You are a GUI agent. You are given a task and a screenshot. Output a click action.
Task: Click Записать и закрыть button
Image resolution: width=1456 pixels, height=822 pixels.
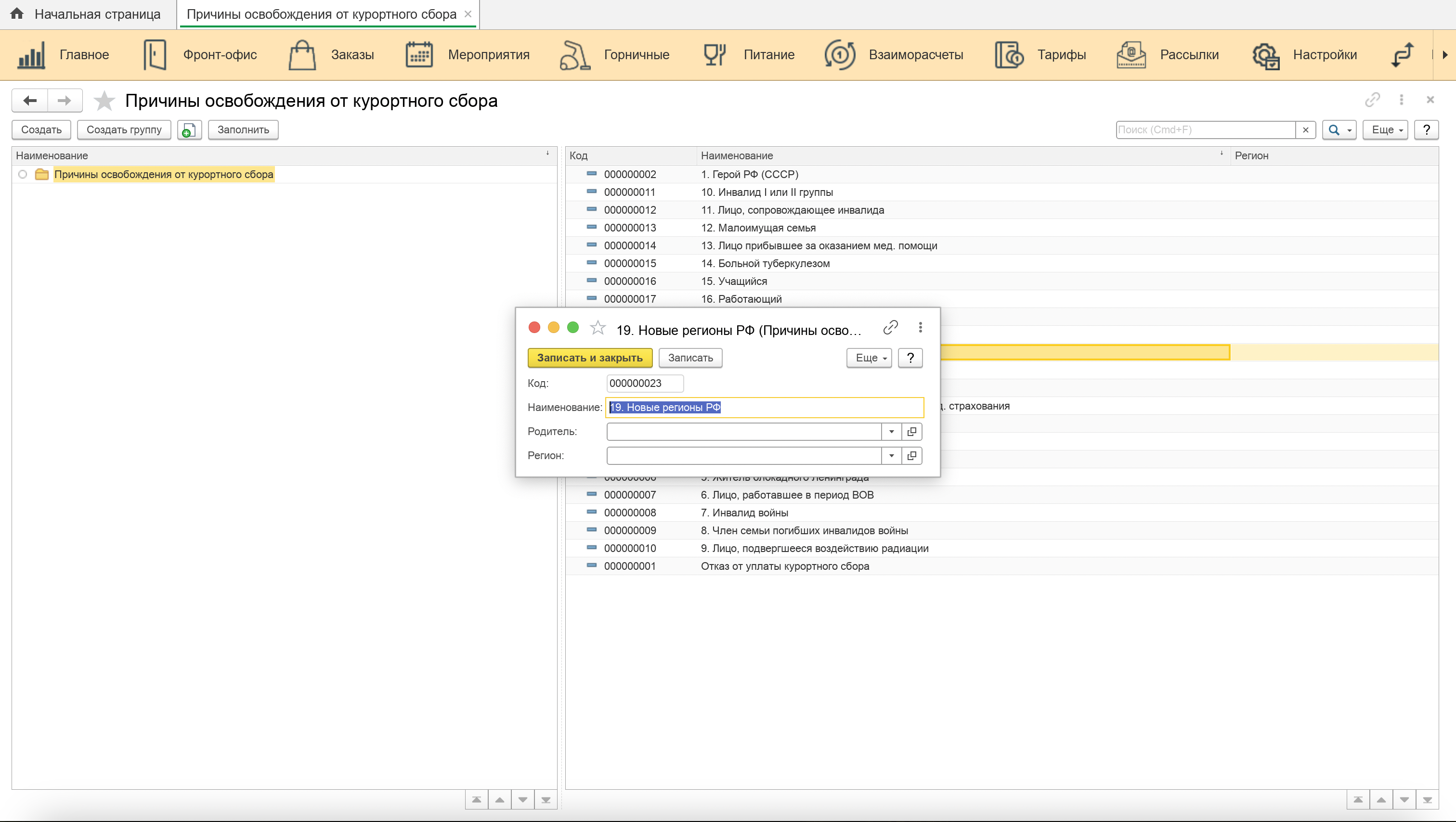(589, 358)
